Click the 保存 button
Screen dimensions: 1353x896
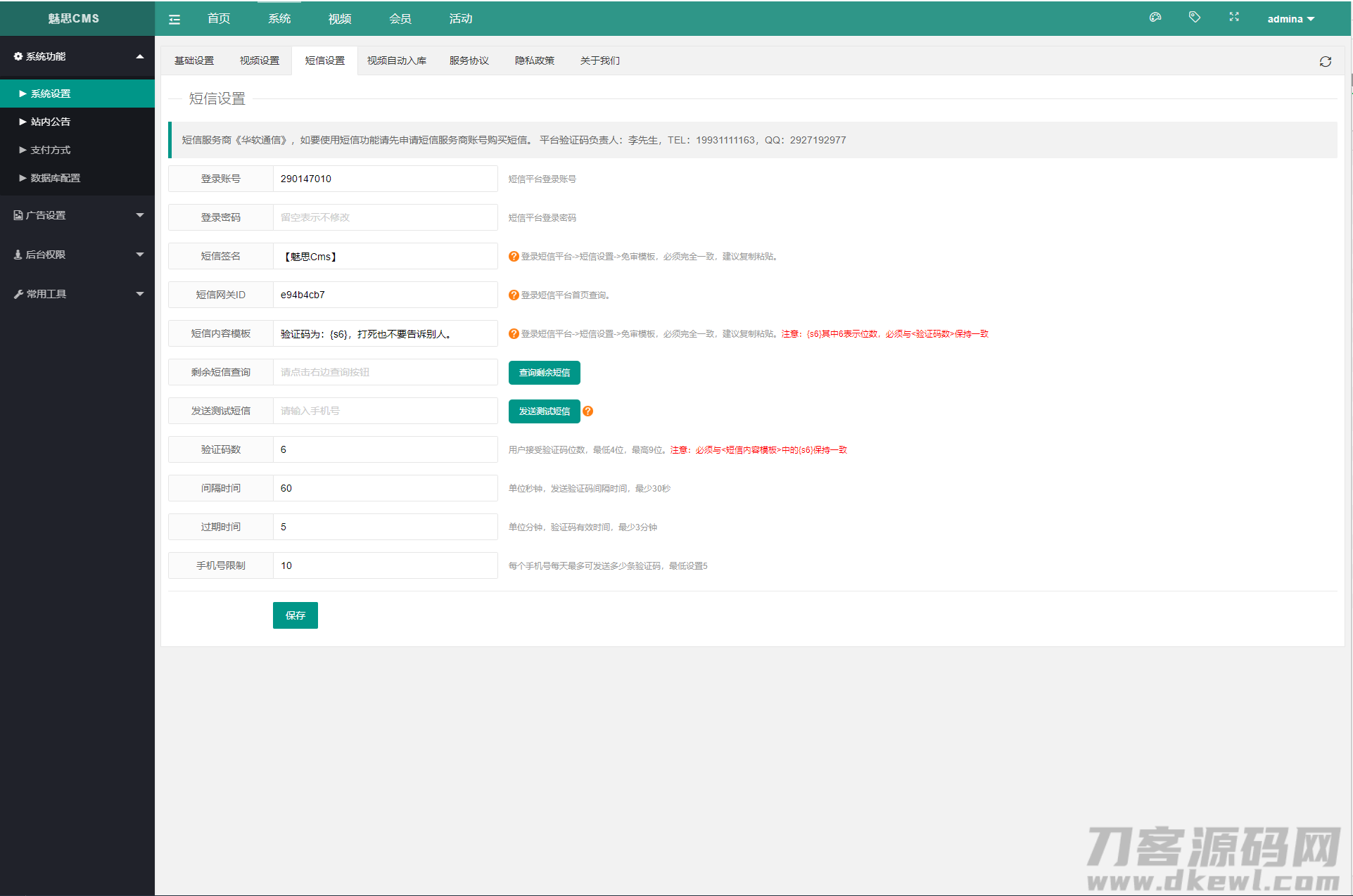pos(295,615)
